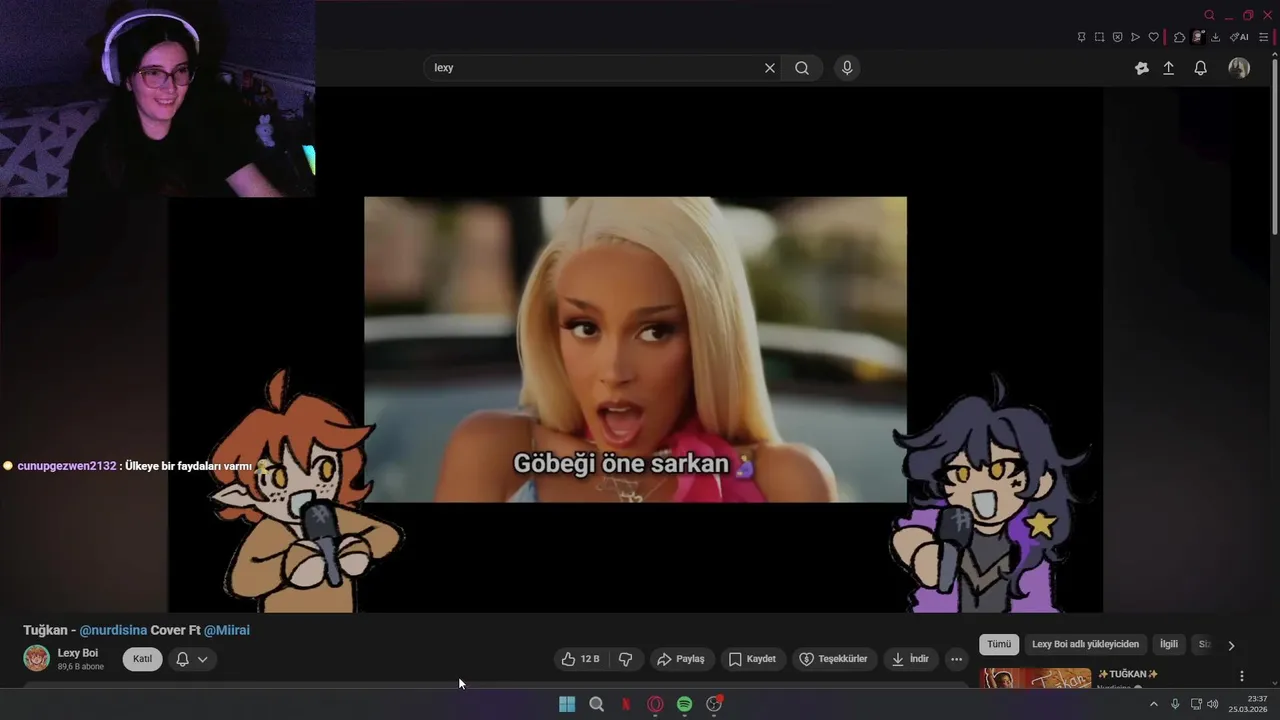
Task: Click the Teşekkürler button
Action: [x=835, y=659]
